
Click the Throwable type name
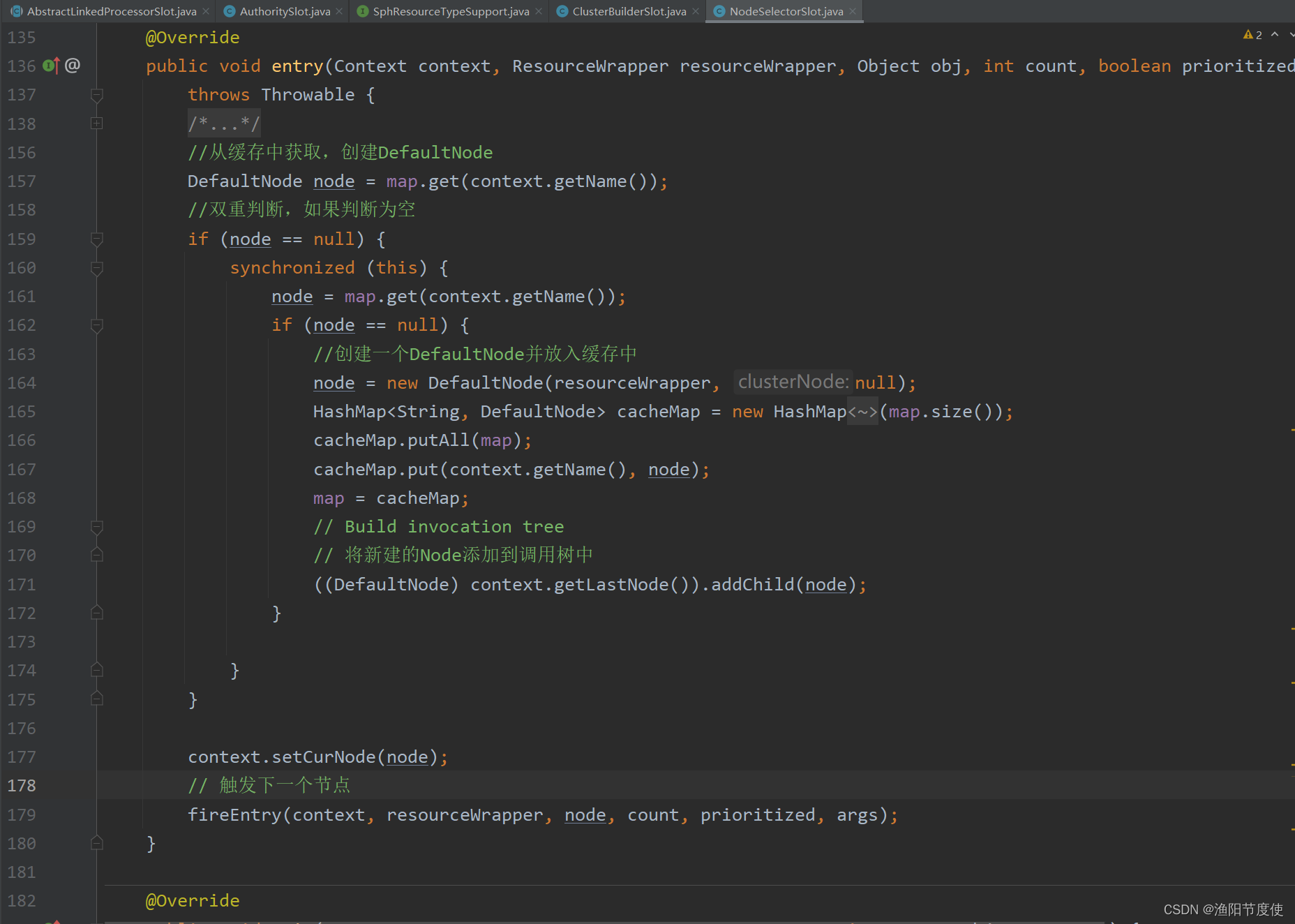pos(308,95)
